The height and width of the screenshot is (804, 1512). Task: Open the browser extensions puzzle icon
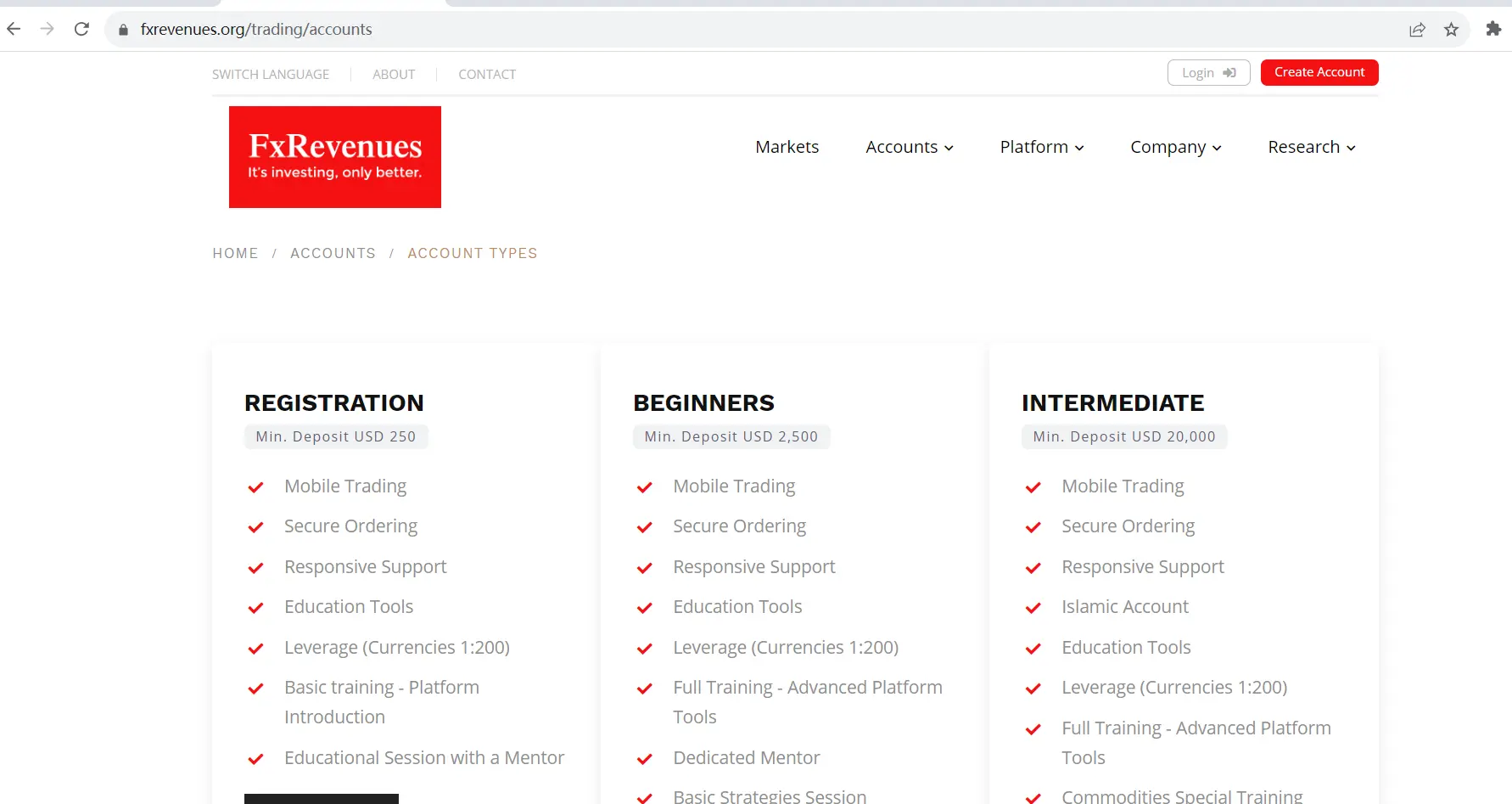1493,29
